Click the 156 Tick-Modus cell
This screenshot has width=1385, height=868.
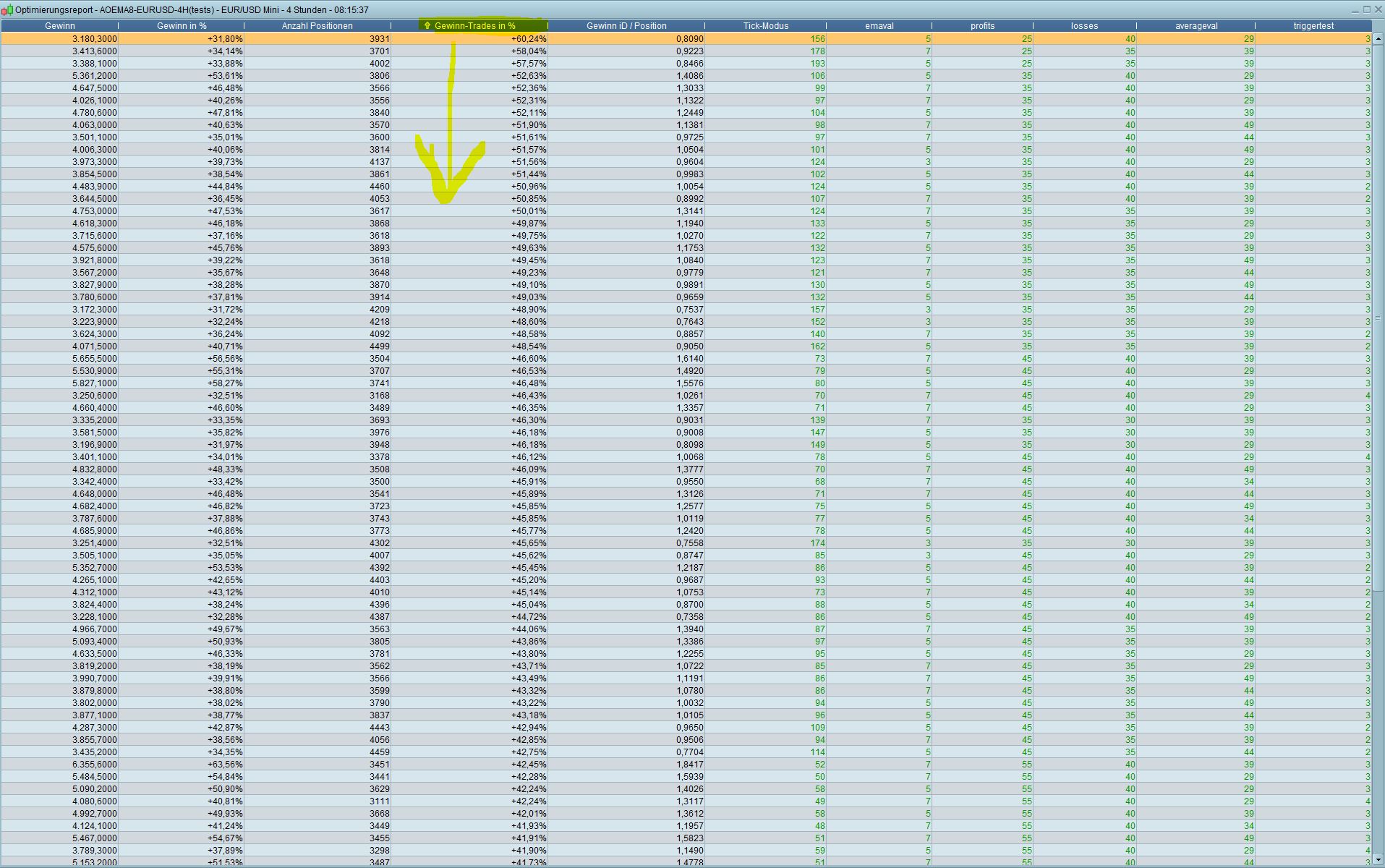[x=766, y=39]
